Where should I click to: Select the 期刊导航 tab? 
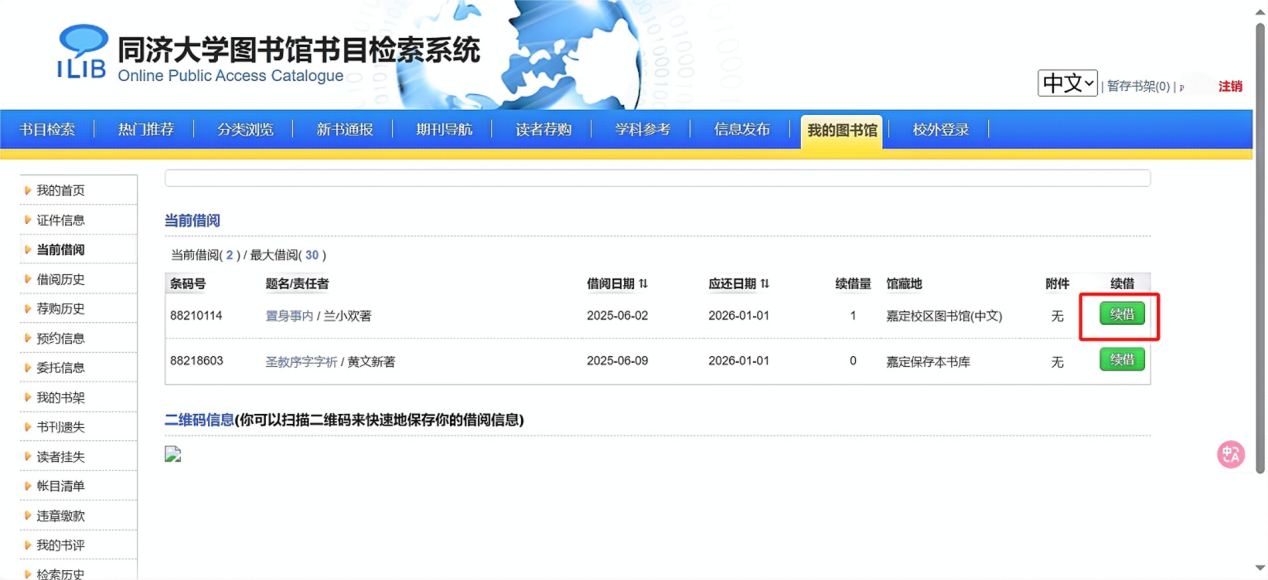point(444,129)
